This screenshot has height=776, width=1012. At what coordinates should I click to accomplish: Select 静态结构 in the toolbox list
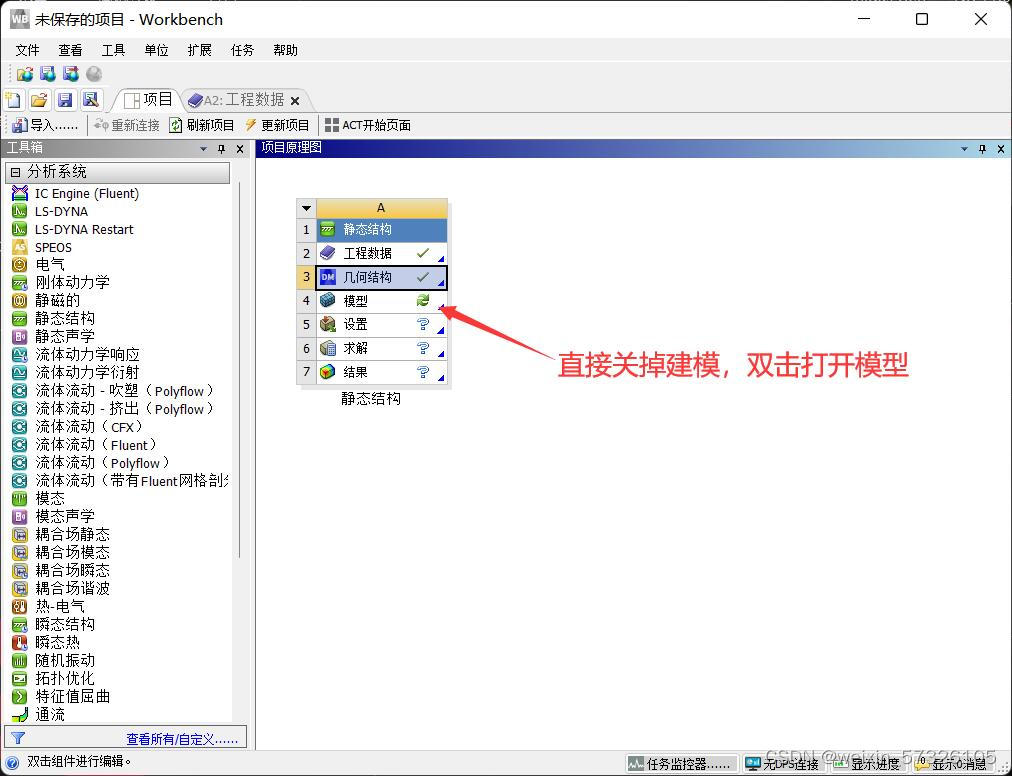(65, 318)
